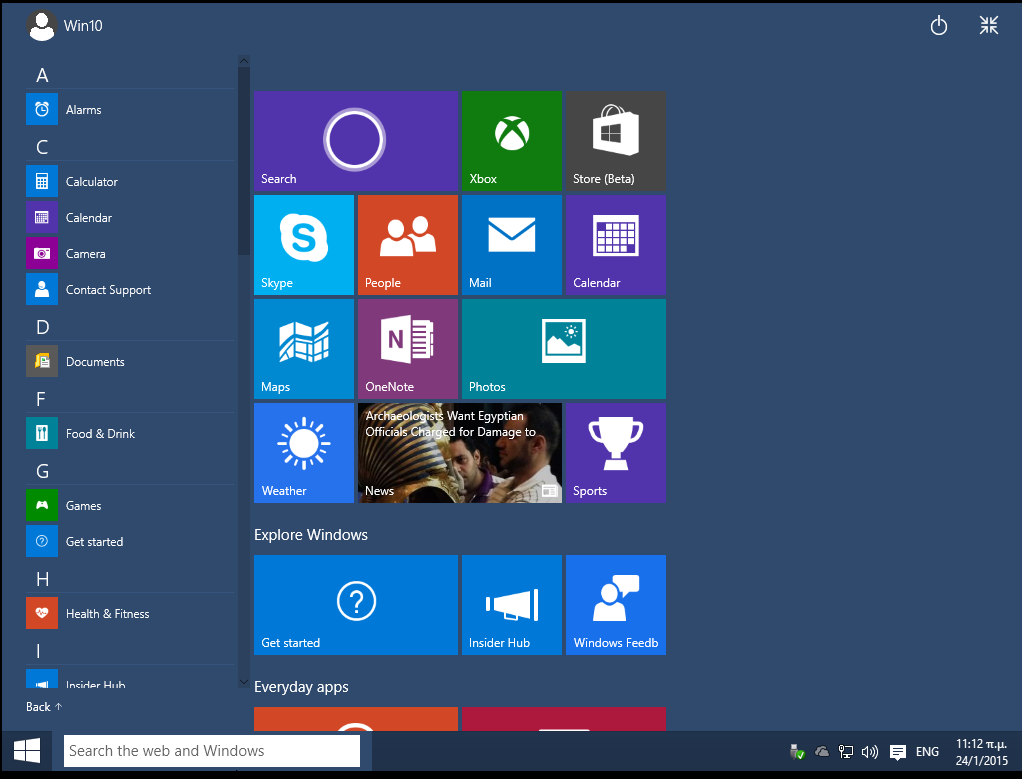Restore Start menu from full screen
The height and width of the screenshot is (779, 1022).
pyautogui.click(x=989, y=25)
